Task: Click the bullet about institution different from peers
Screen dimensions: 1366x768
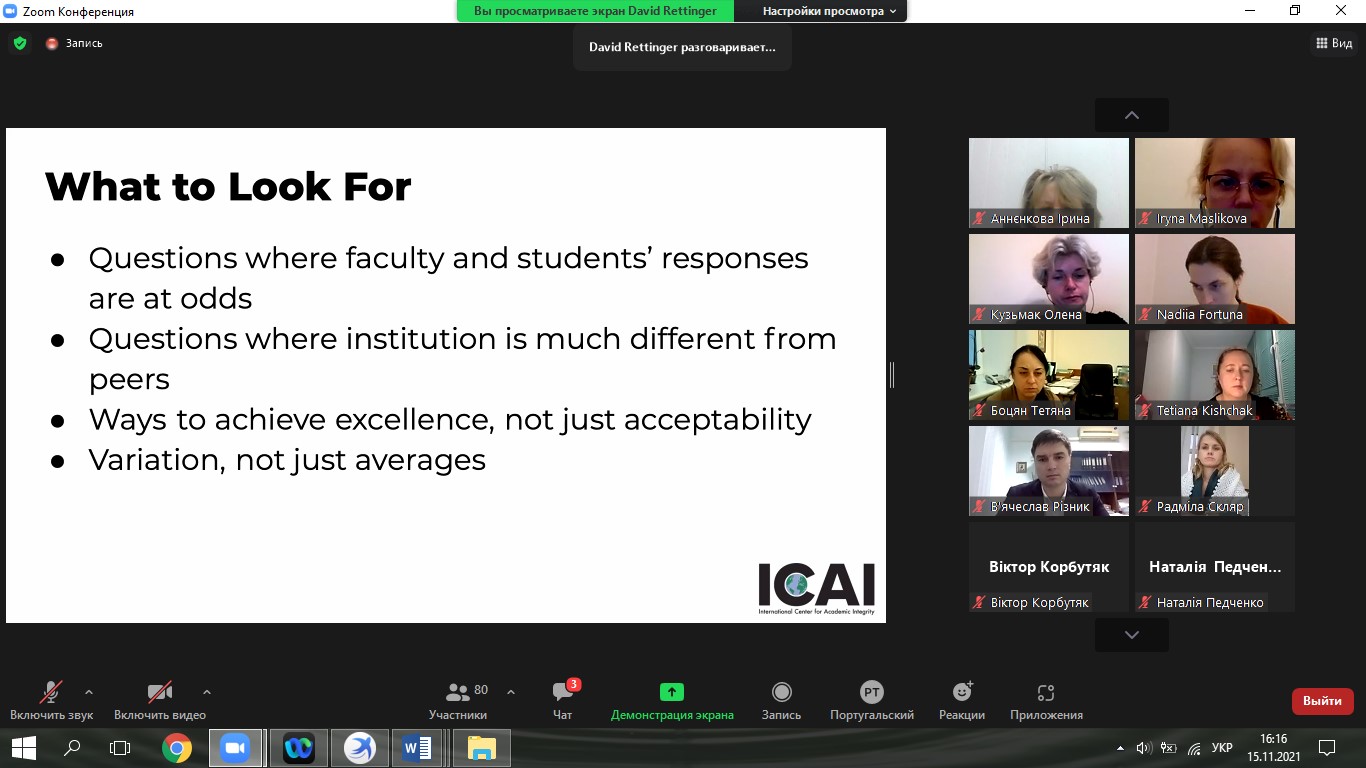Action: (463, 358)
